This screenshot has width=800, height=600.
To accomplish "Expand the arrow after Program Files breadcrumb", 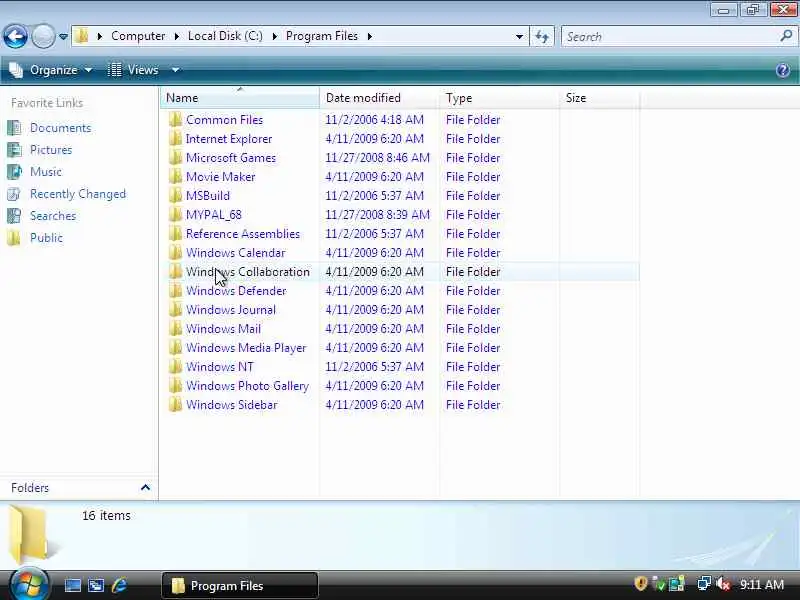I will pyautogui.click(x=369, y=36).
